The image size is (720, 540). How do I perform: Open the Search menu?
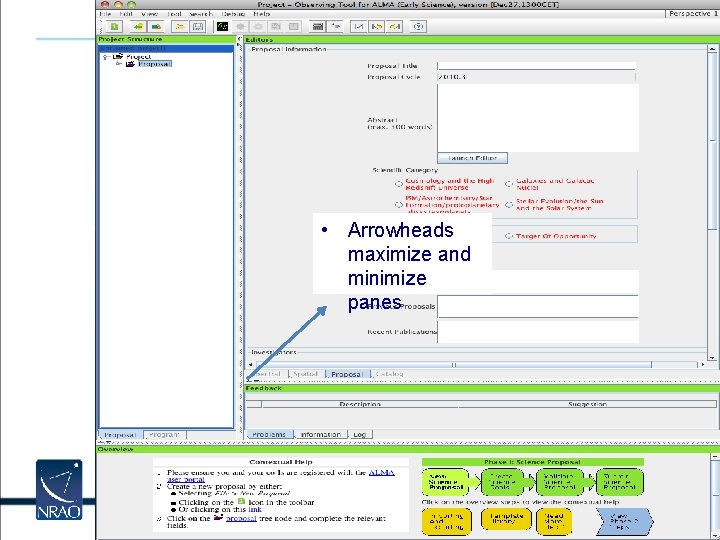click(x=201, y=14)
